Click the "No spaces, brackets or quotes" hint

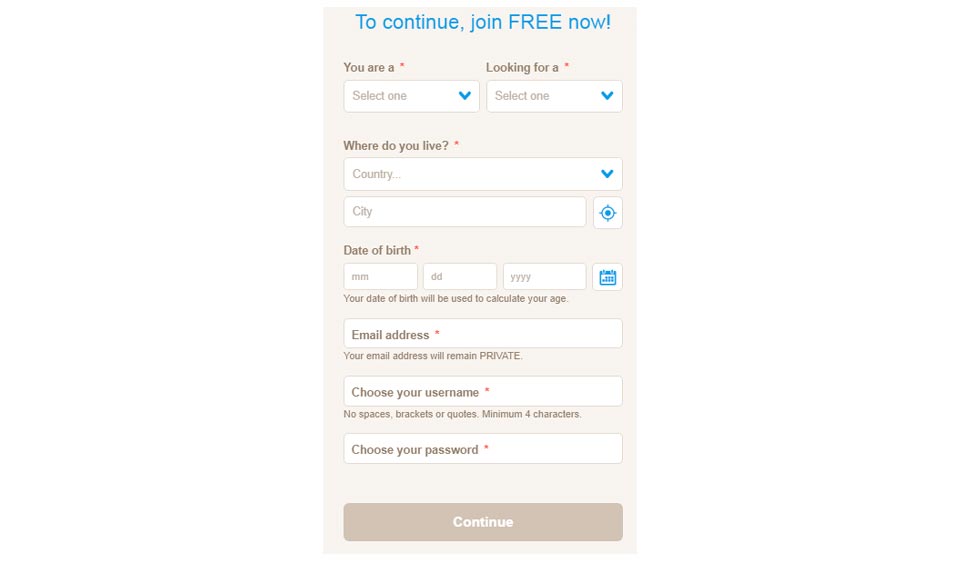[462, 414]
